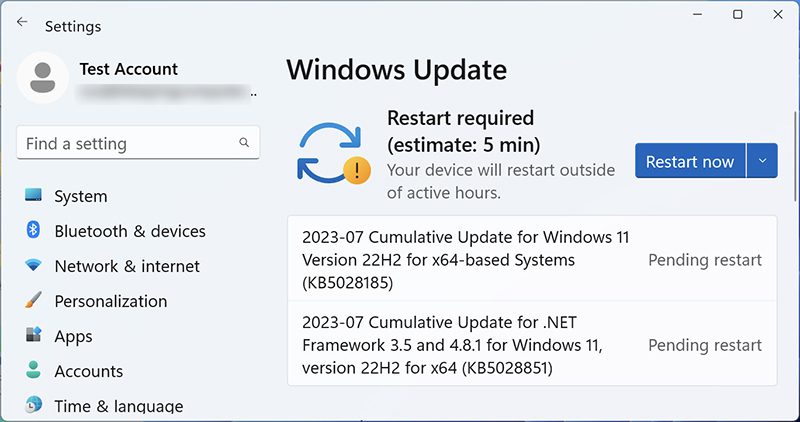Click the Windows Update page title
This screenshot has width=800, height=422.
(x=396, y=70)
